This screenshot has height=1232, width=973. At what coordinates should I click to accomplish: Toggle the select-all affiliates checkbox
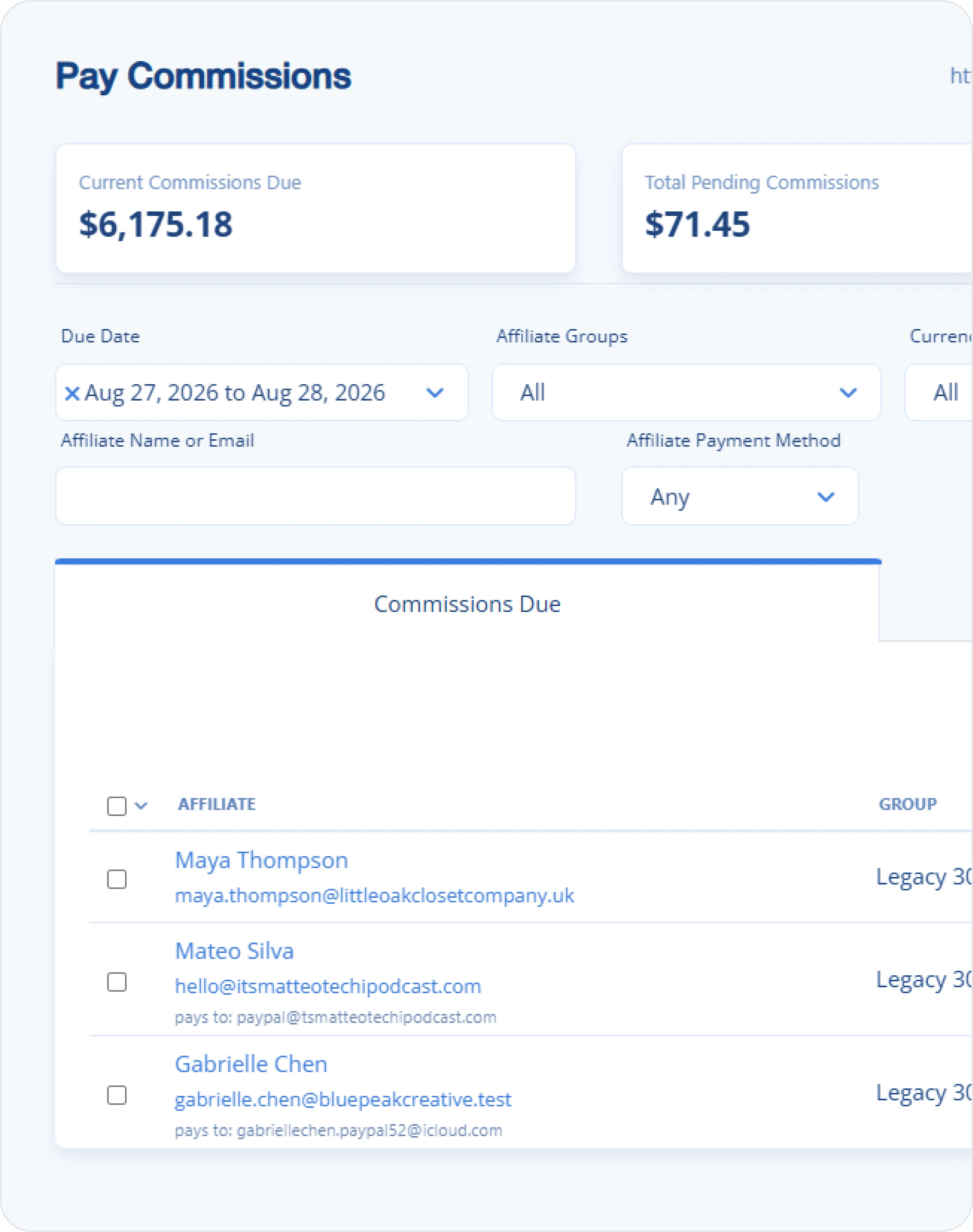click(x=117, y=805)
